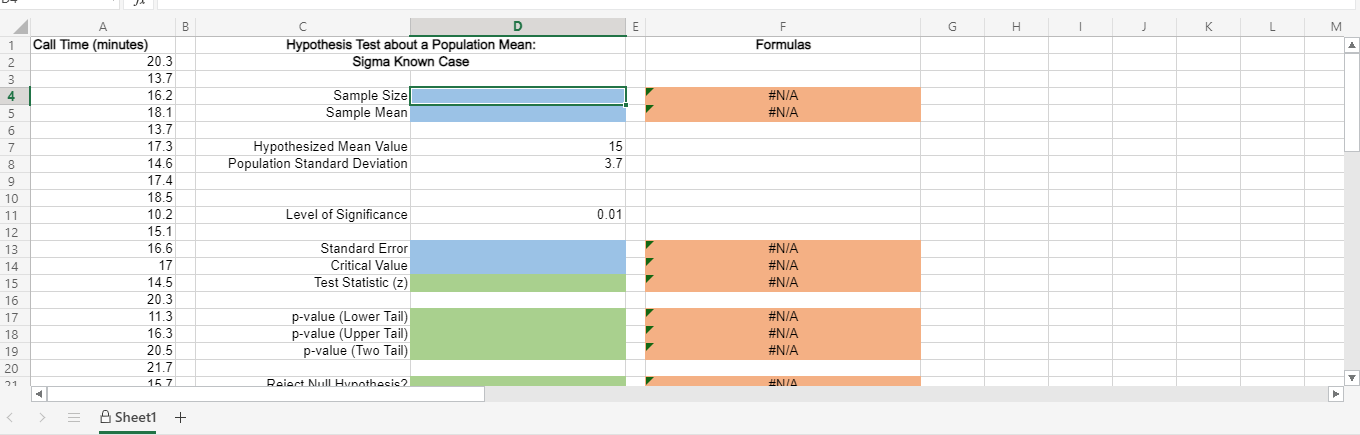
Task: Click the p-value (Upper Tail) green cell
Action: point(518,334)
